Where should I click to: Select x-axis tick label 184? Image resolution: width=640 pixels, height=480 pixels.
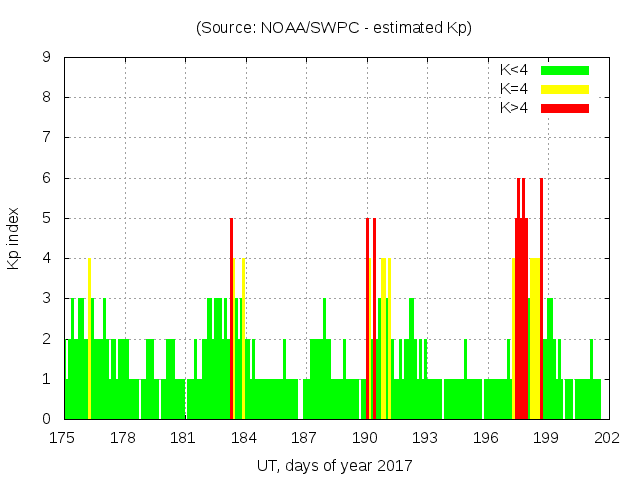point(243,438)
